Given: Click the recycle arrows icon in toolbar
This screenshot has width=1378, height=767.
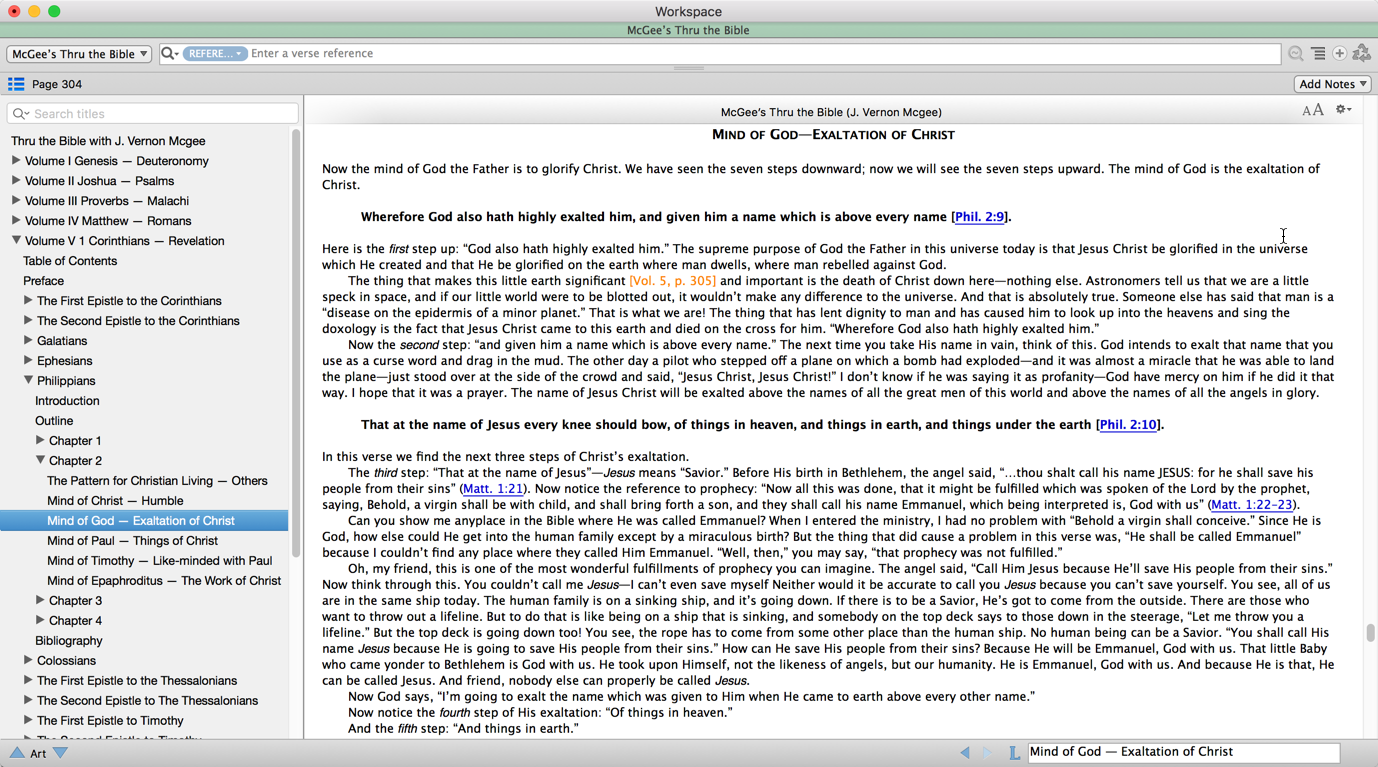Looking at the screenshot, I should point(1361,53).
